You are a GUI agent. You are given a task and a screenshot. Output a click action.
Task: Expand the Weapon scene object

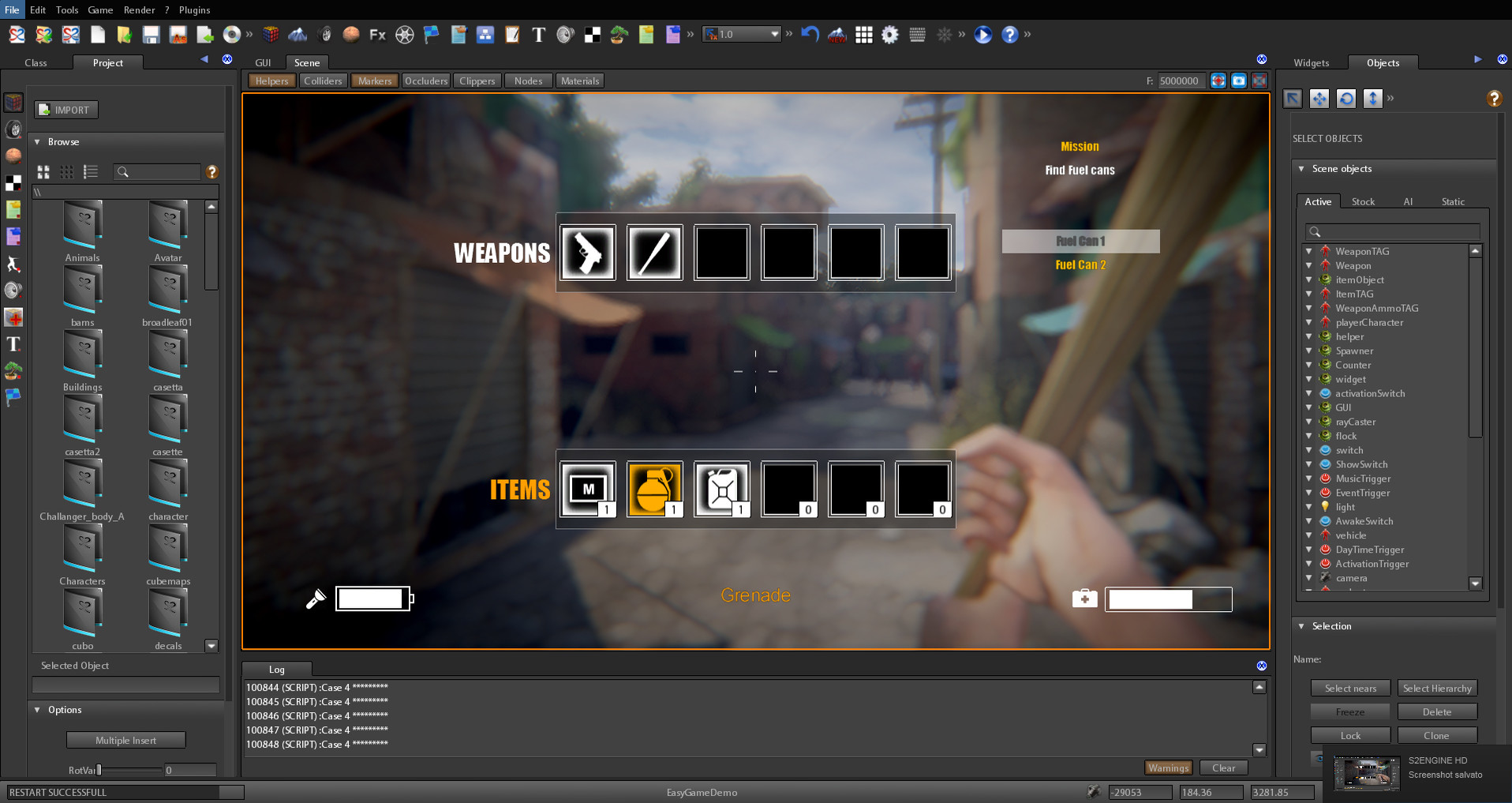(1309, 265)
